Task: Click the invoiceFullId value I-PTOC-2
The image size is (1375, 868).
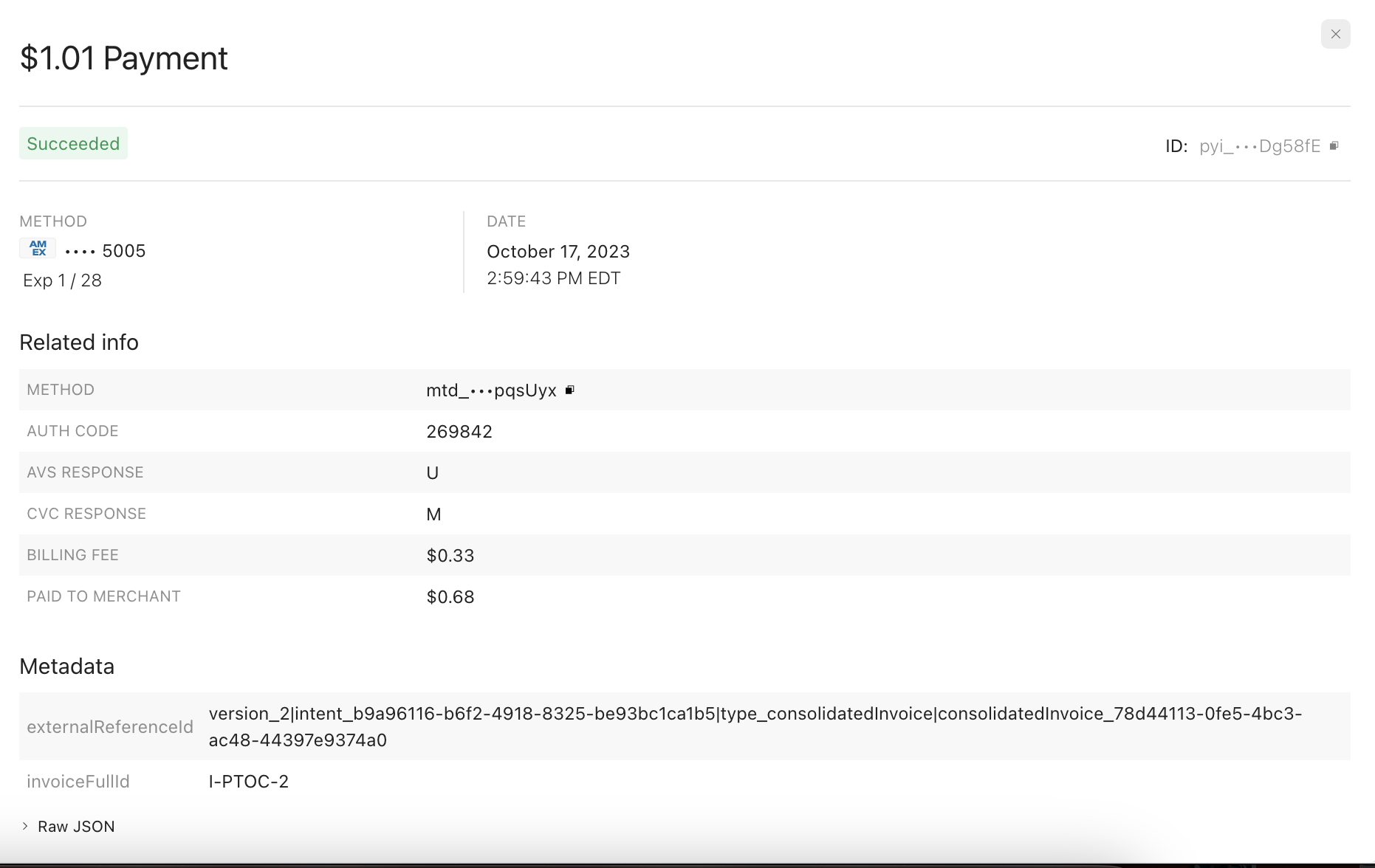Action: [x=249, y=781]
